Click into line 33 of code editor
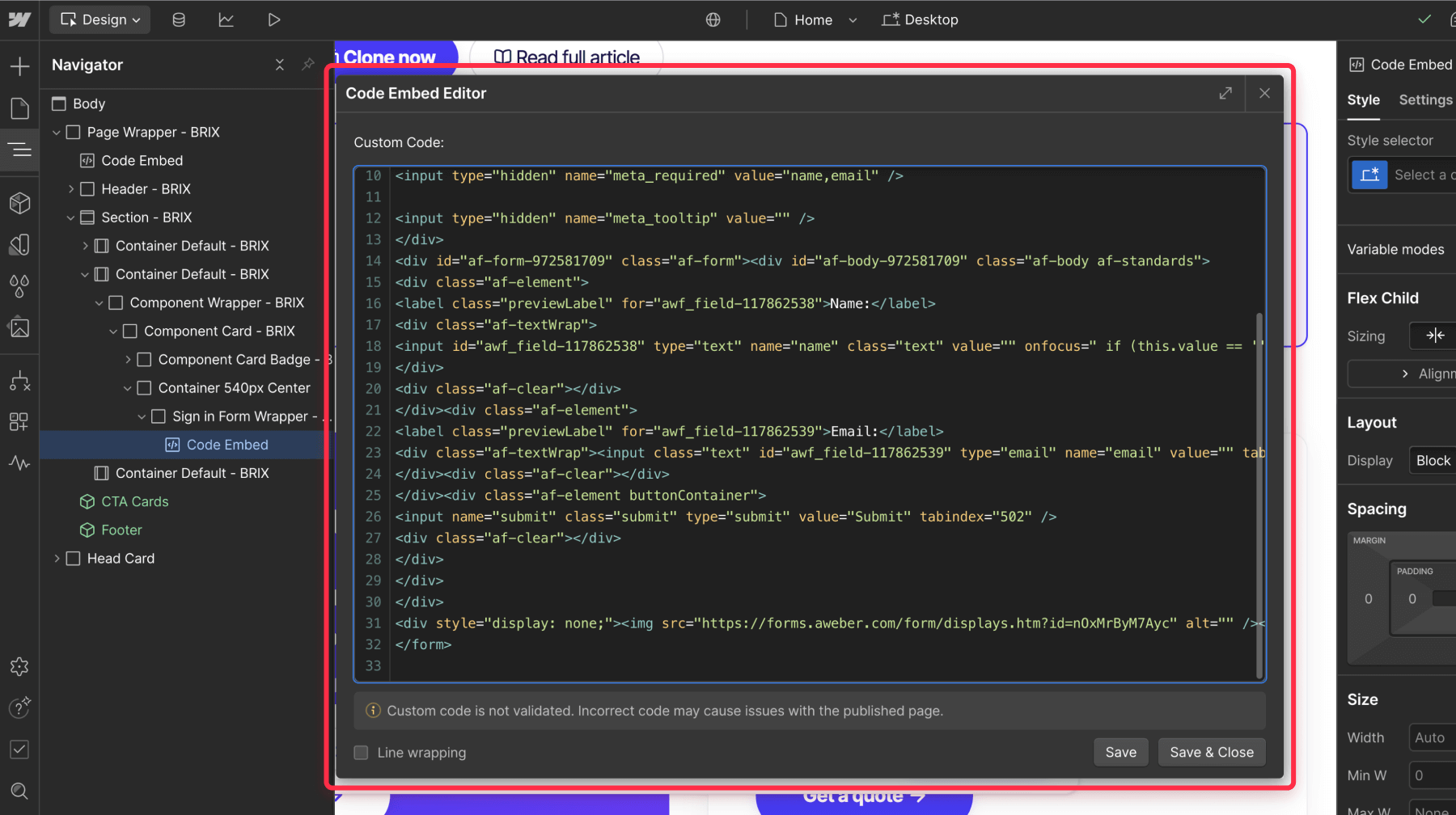 [825, 665]
